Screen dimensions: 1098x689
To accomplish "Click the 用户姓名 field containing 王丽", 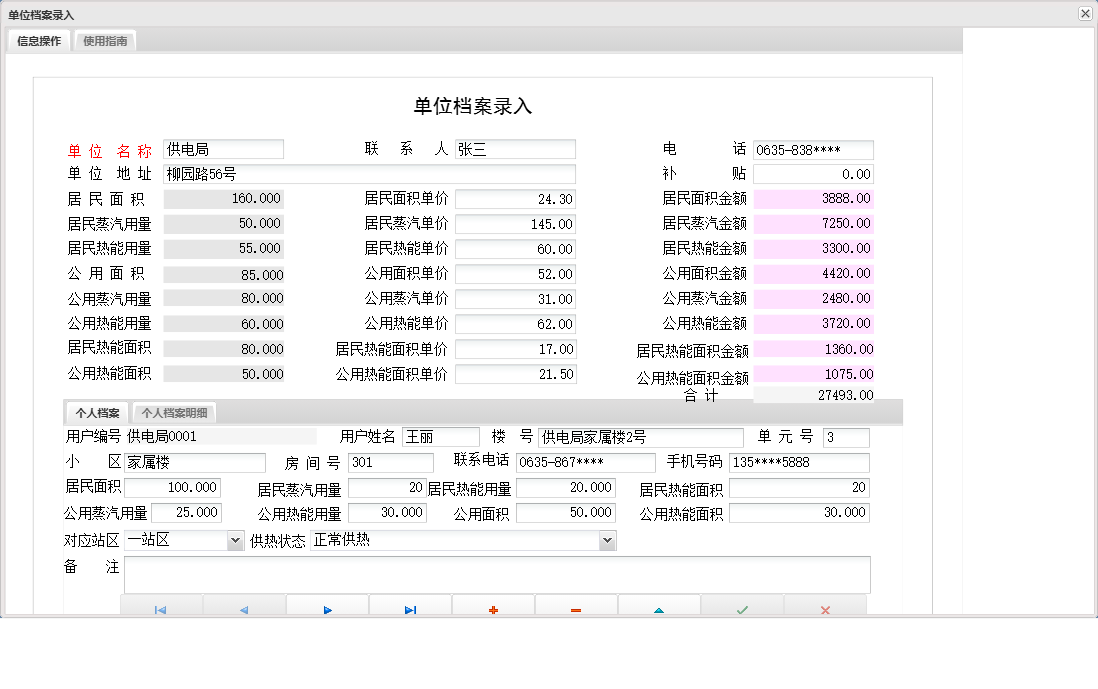I will (x=440, y=435).
